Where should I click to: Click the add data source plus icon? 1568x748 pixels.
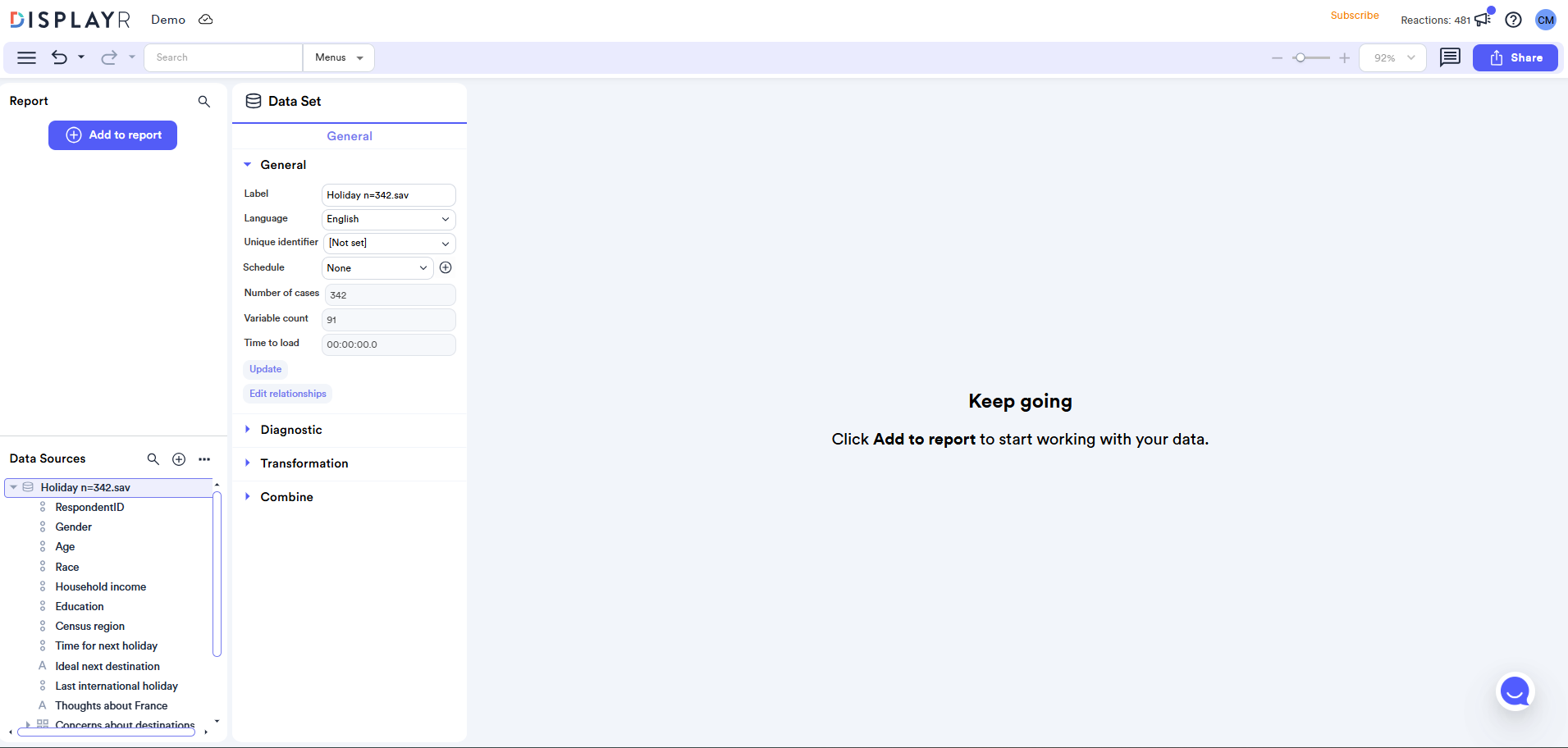[x=179, y=459]
